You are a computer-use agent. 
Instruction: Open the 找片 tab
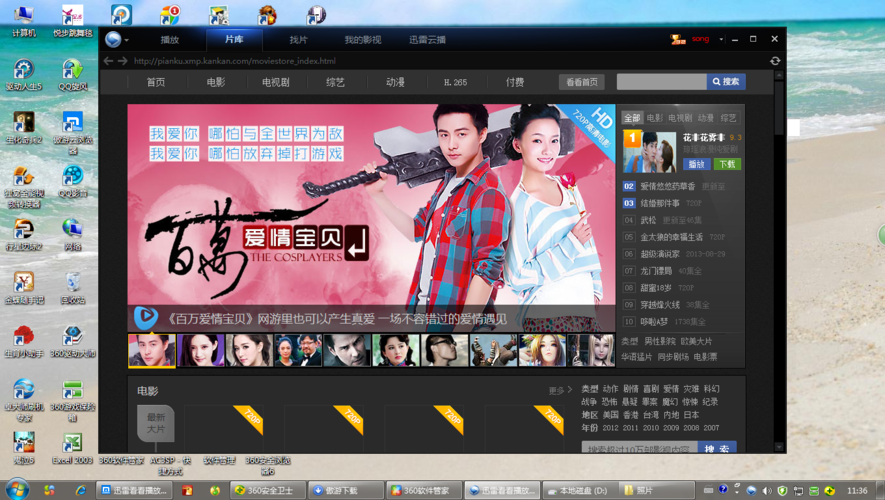pos(298,40)
